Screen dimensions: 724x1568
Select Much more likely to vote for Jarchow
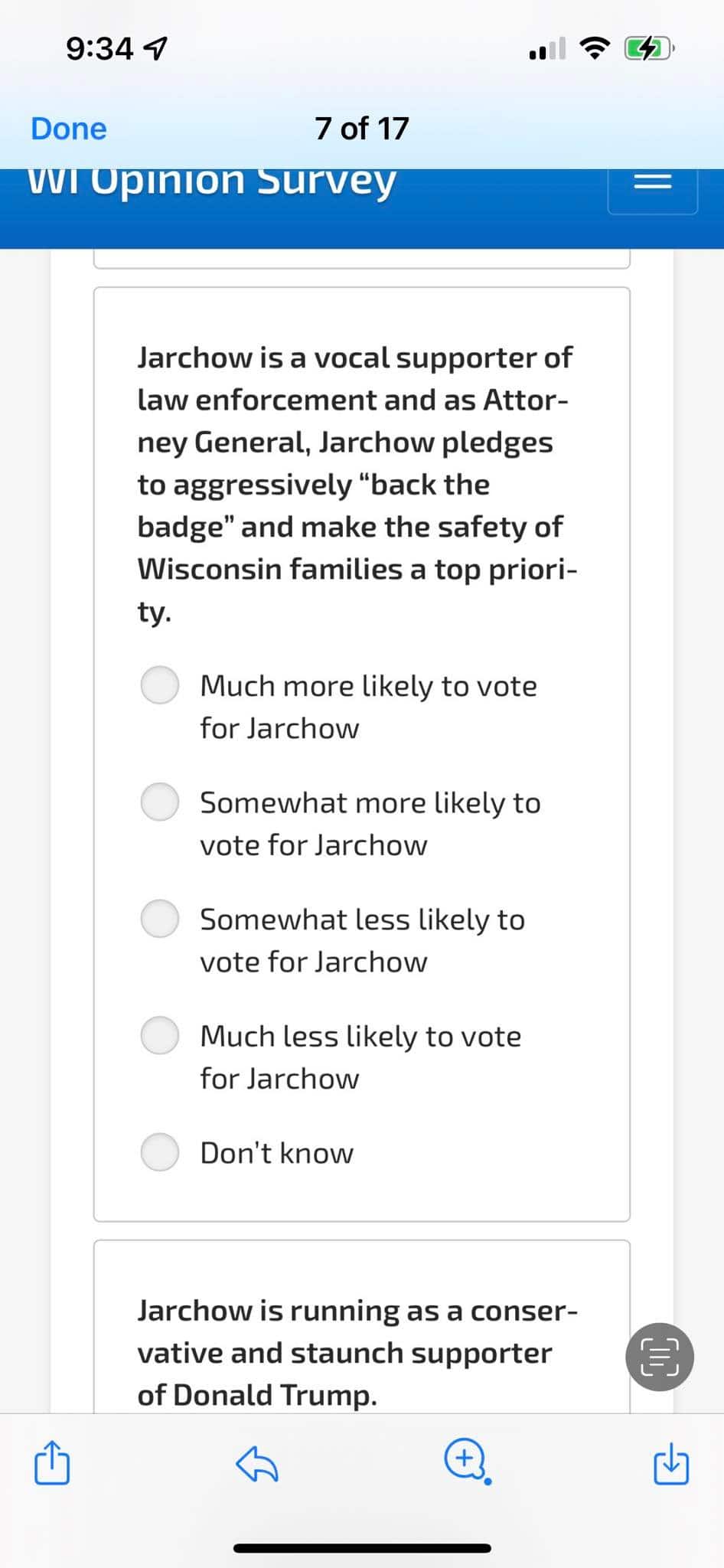pyautogui.click(x=160, y=684)
